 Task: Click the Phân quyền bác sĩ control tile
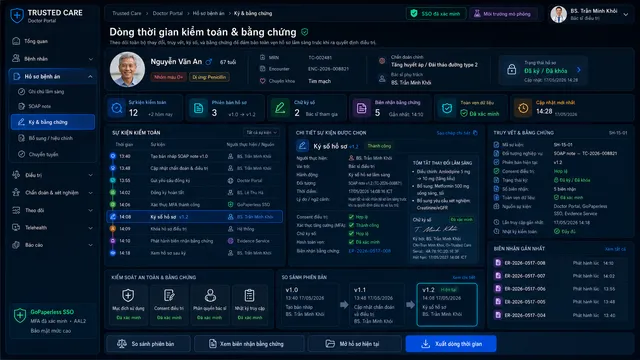pos(209,304)
